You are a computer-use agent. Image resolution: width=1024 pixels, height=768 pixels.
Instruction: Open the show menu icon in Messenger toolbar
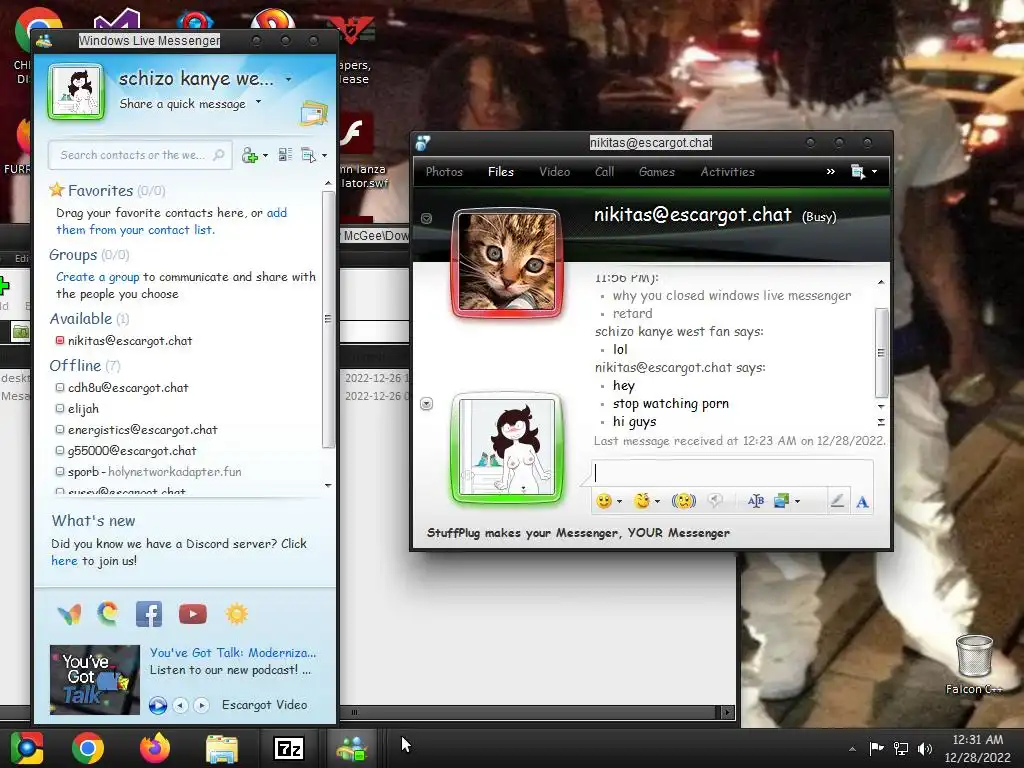[x=308, y=155]
